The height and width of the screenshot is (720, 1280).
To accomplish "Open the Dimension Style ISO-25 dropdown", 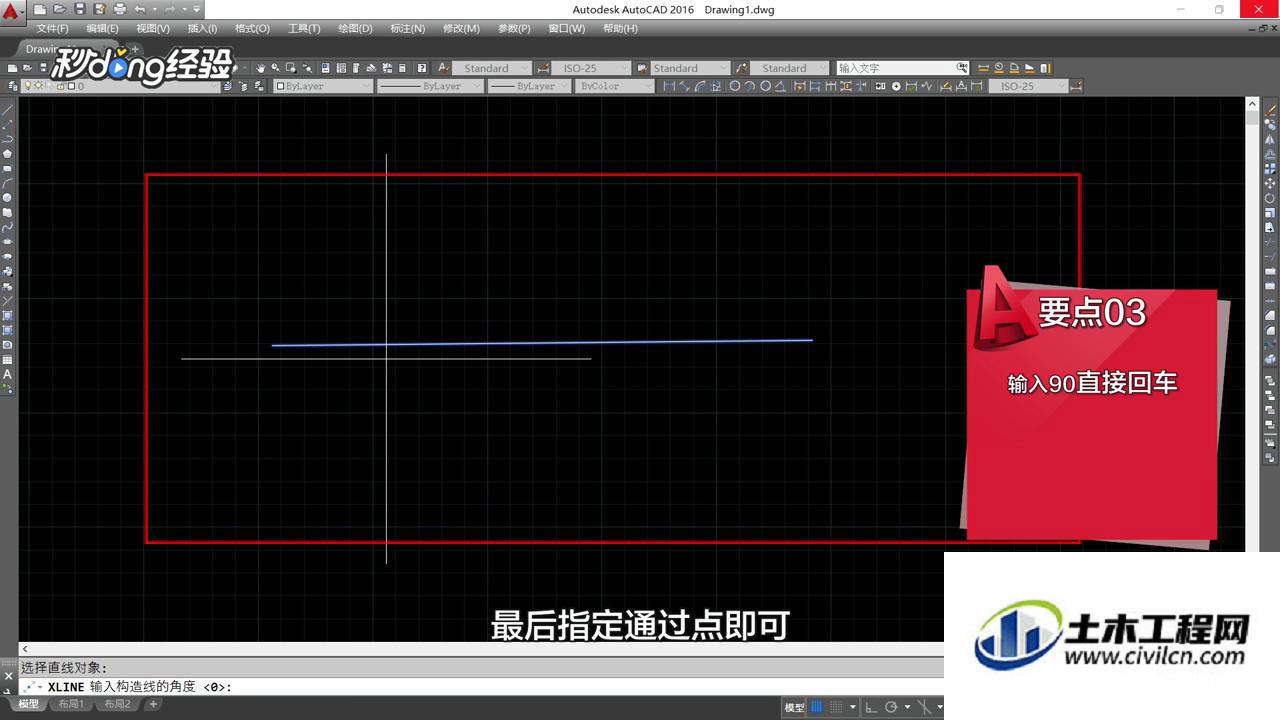I will 591,68.
